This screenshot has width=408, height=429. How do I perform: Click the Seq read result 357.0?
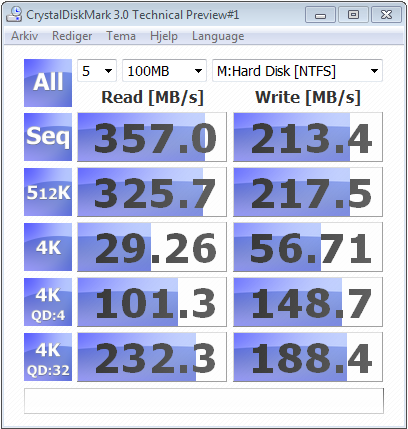click(x=152, y=137)
